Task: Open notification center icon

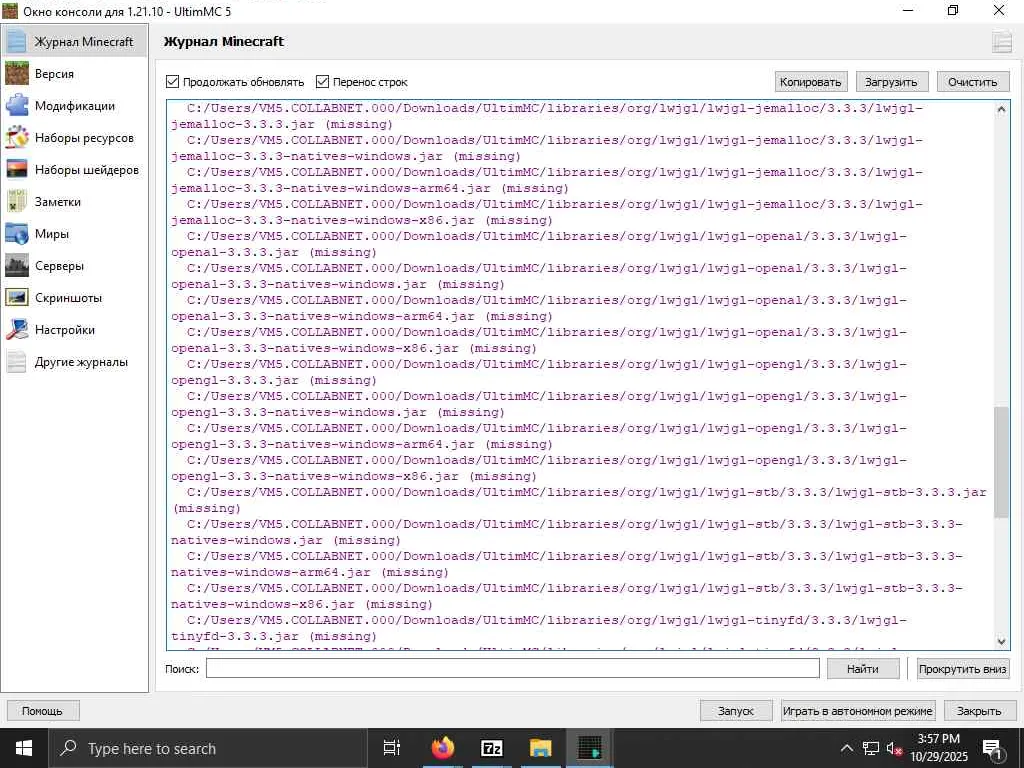Action: point(991,748)
